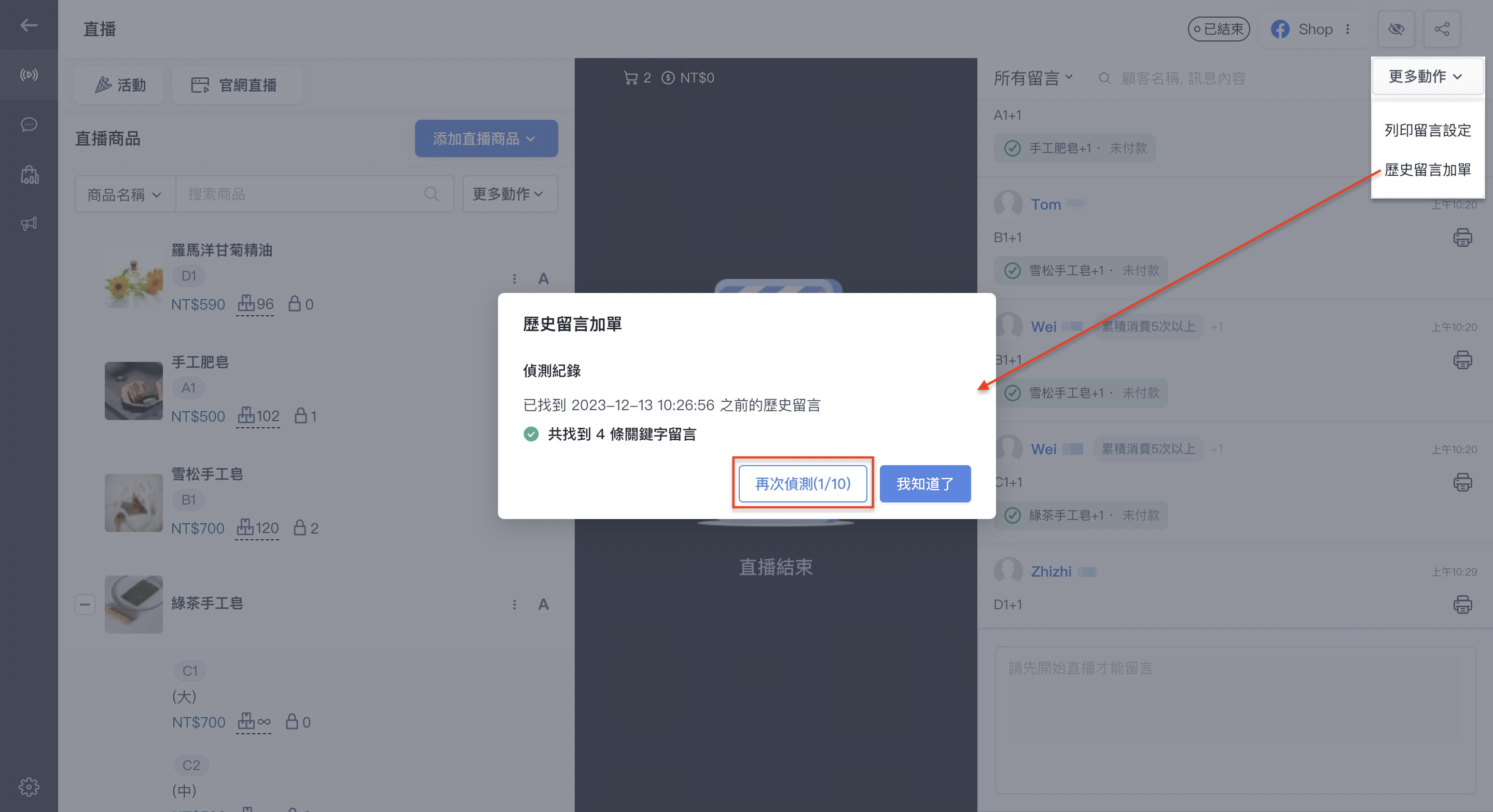Click the A icon for 羅馬洋甘菊精油
Viewport: 1493px width, 812px height.
point(543,278)
